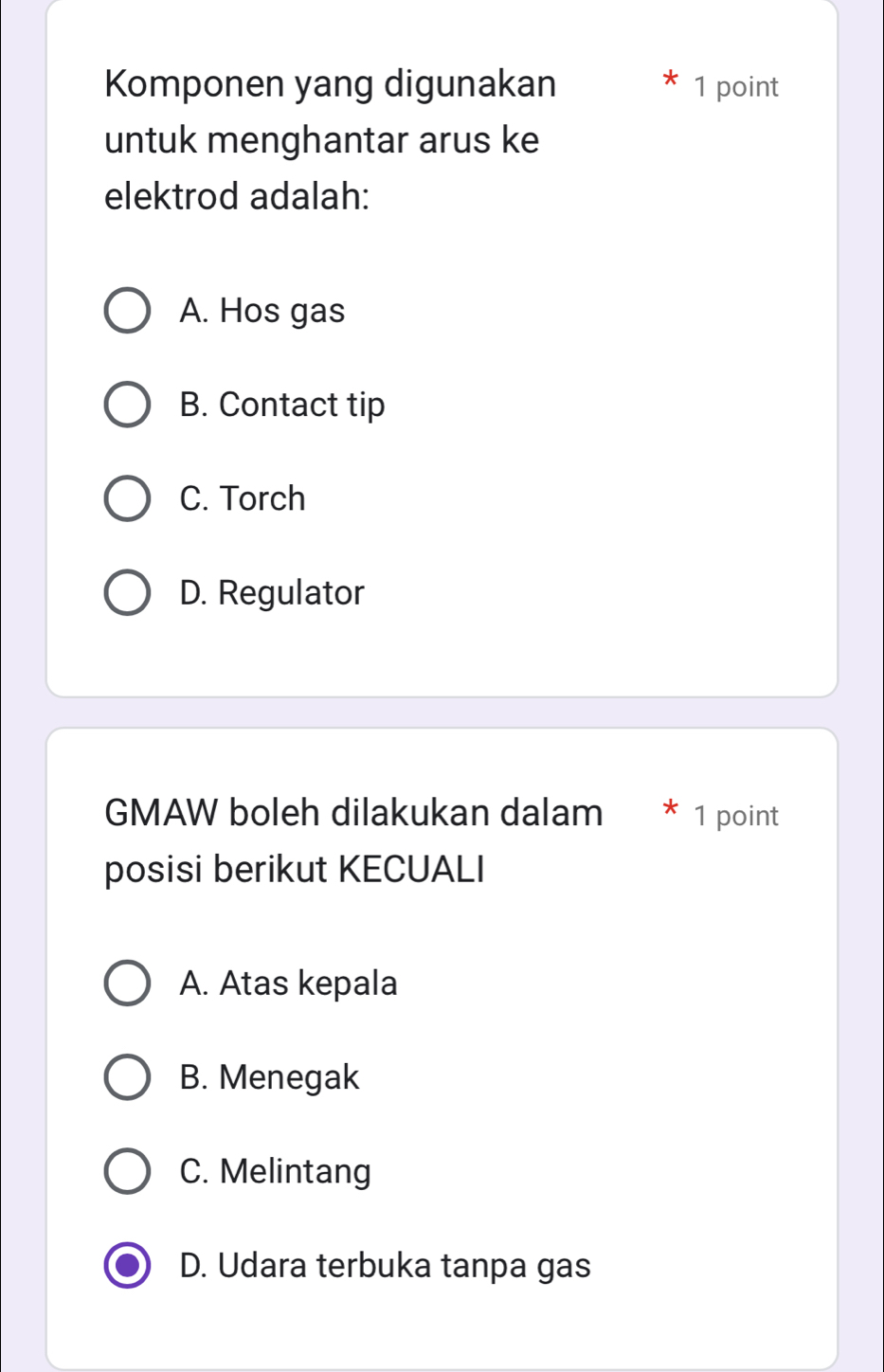Screen dimensions: 884x1372
Task: Pick the Regulator radio button
Action: pyautogui.click(x=126, y=593)
